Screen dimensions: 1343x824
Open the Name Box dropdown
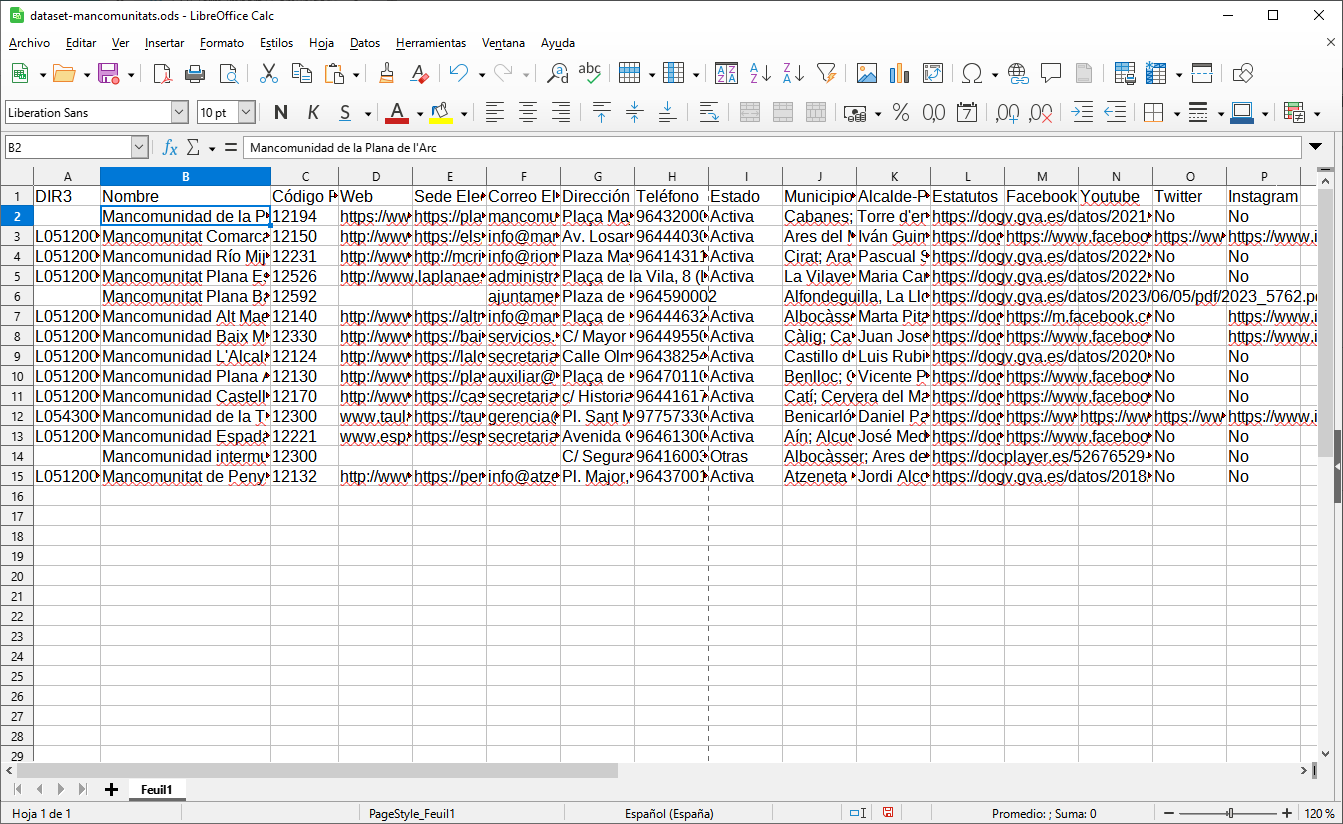click(x=139, y=148)
